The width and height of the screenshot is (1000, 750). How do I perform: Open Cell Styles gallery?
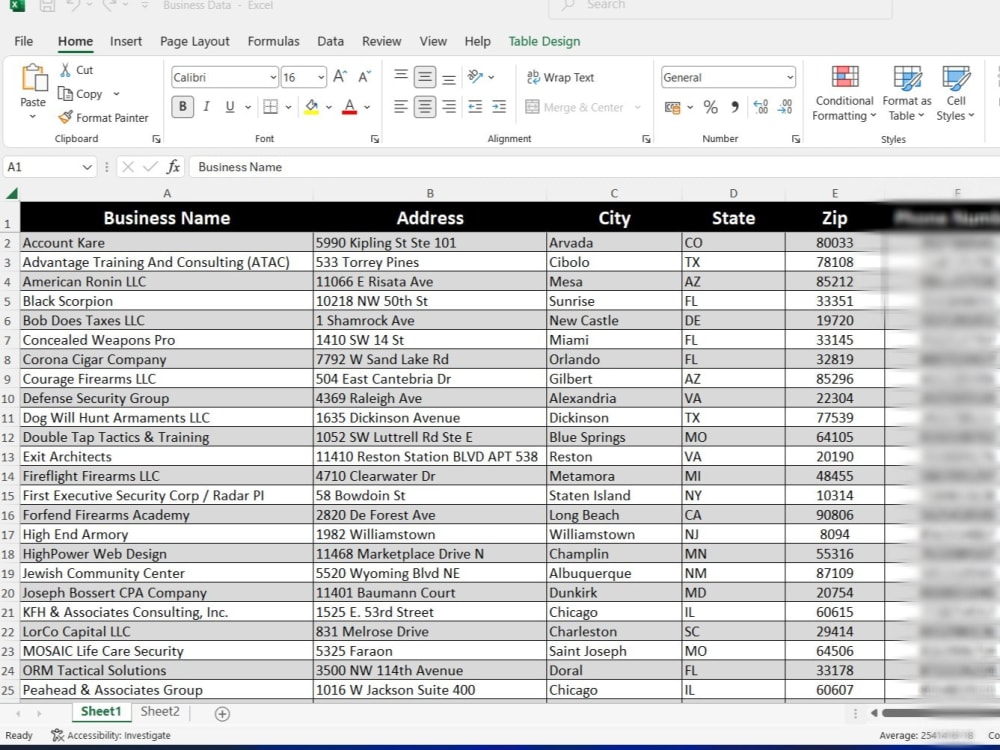pyautogui.click(x=955, y=93)
